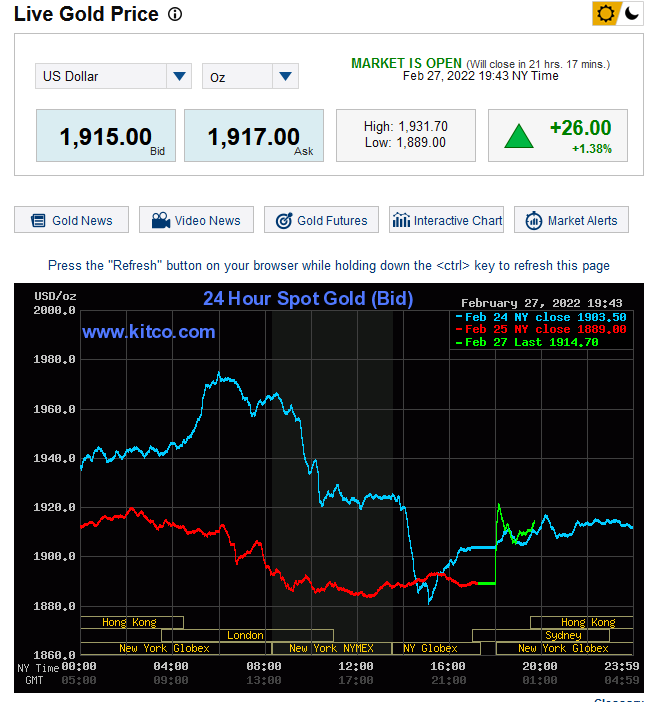Click the arrow on the Oz dropdown

pos(285,76)
